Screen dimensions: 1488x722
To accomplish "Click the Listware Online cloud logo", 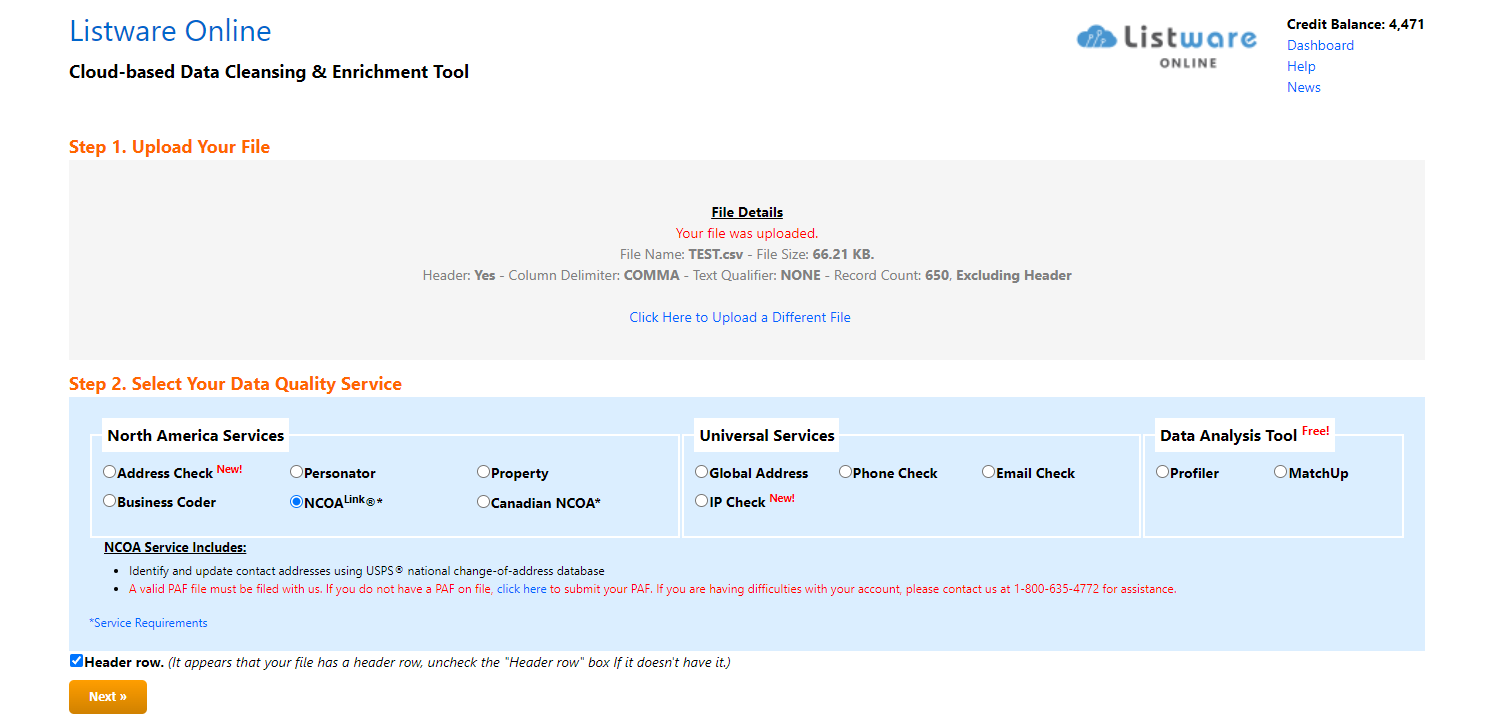I will coord(1167,45).
